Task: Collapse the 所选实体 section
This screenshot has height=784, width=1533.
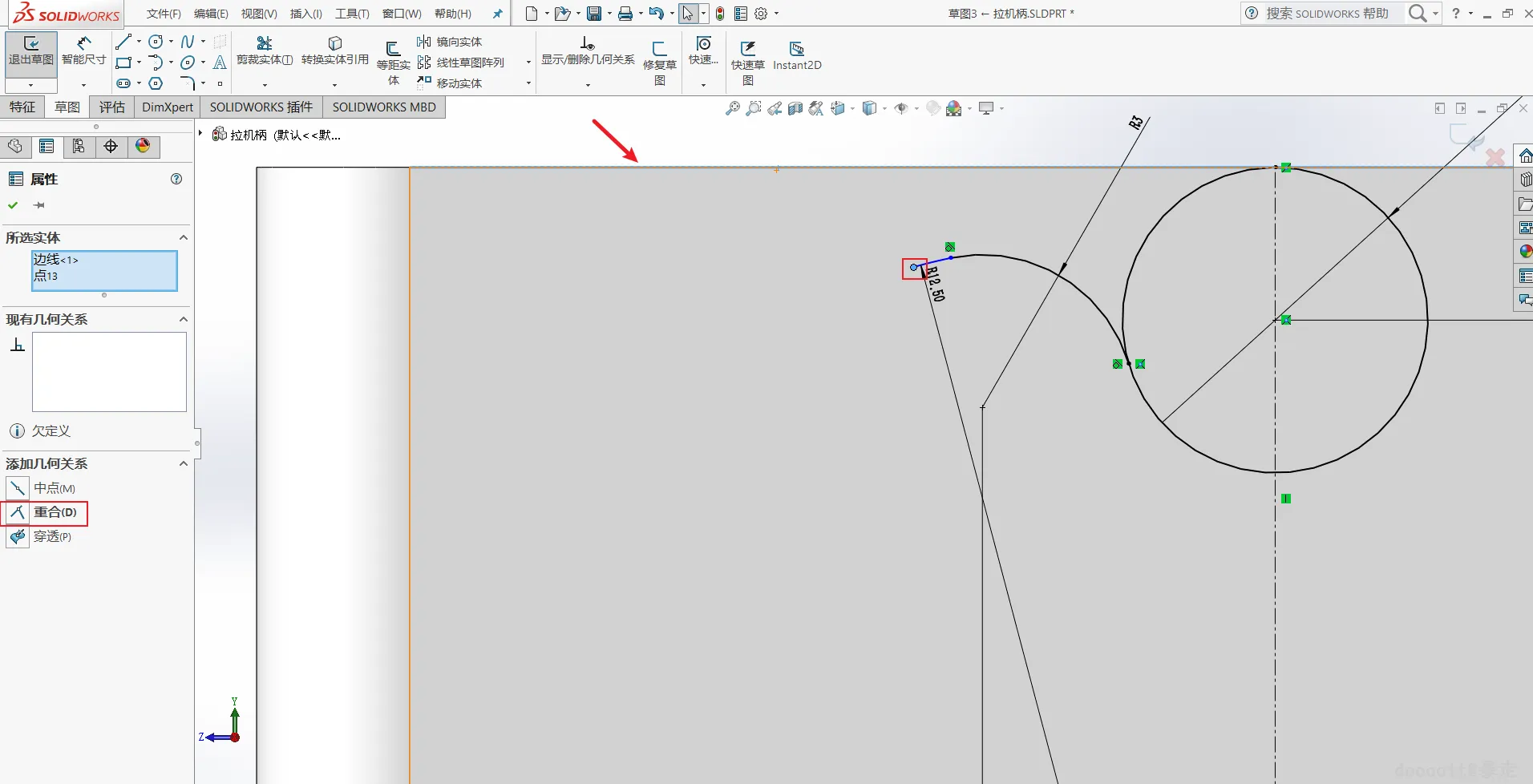Action: click(x=183, y=238)
